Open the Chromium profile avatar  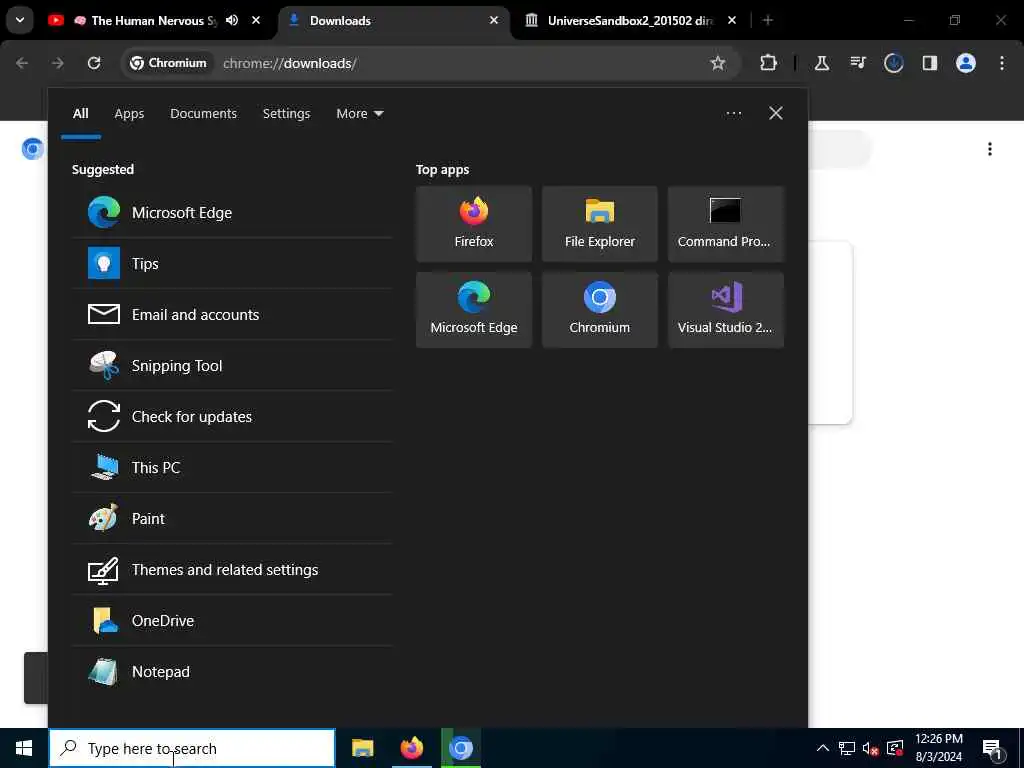tap(965, 63)
